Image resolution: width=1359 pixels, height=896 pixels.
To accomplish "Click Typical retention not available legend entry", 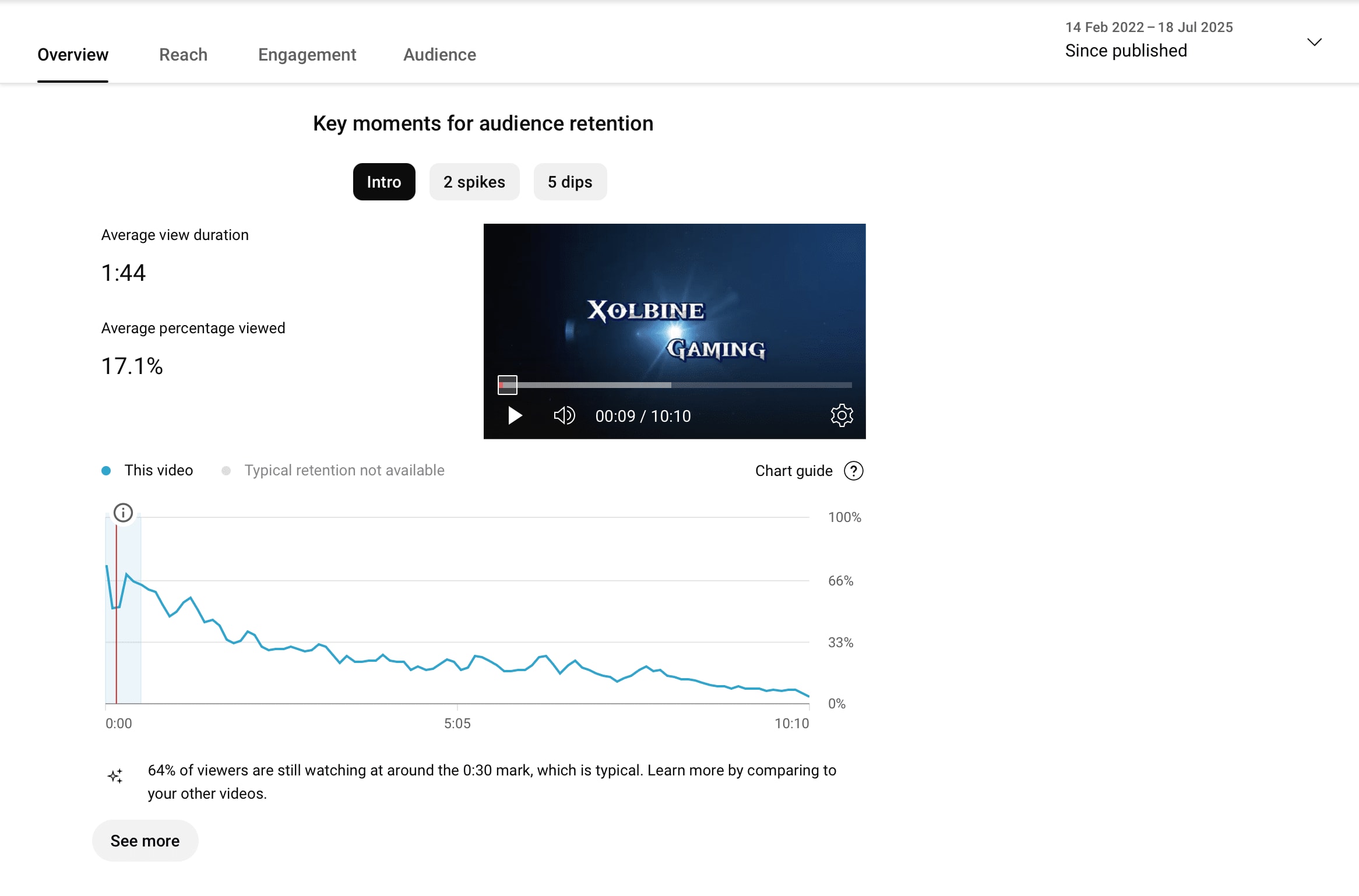I will (x=344, y=470).
